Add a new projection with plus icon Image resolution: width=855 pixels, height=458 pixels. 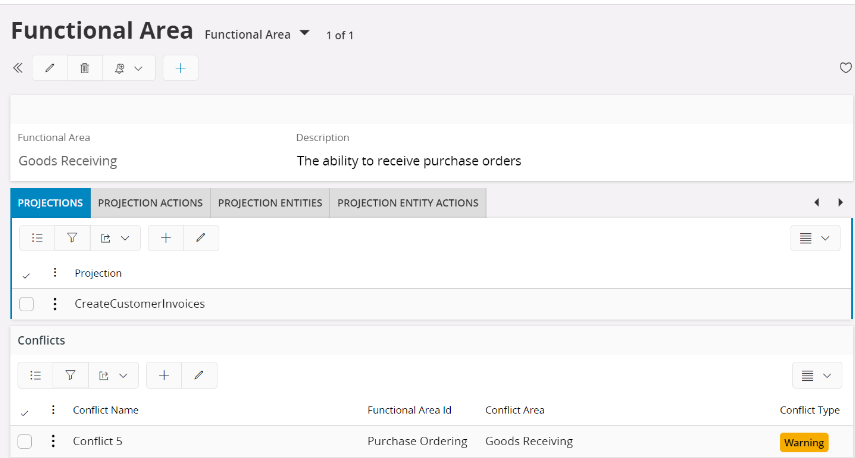pos(166,238)
